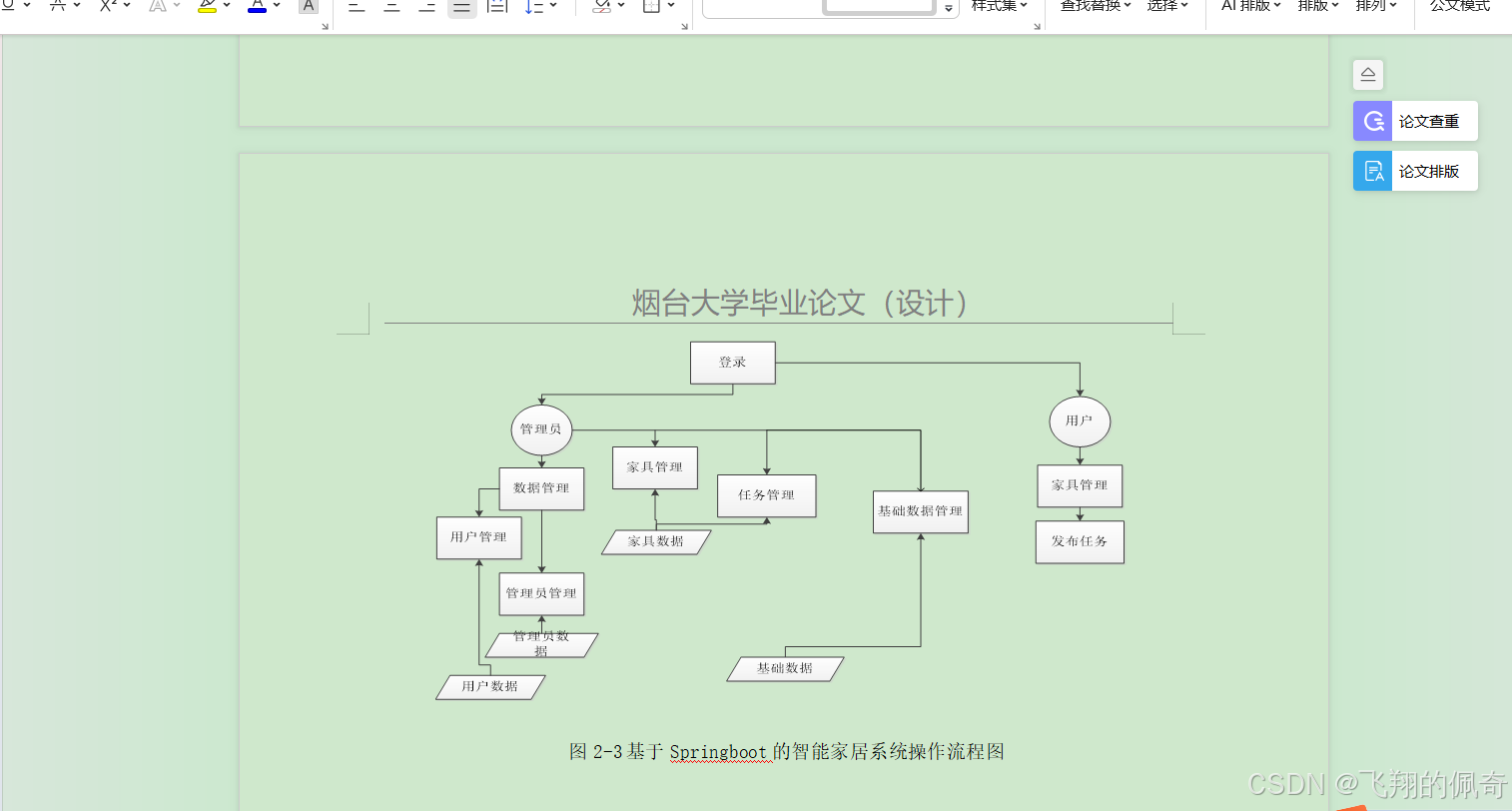Click the 管理员管理 box
The height and width of the screenshot is (811, 1512).
(541, 593)
